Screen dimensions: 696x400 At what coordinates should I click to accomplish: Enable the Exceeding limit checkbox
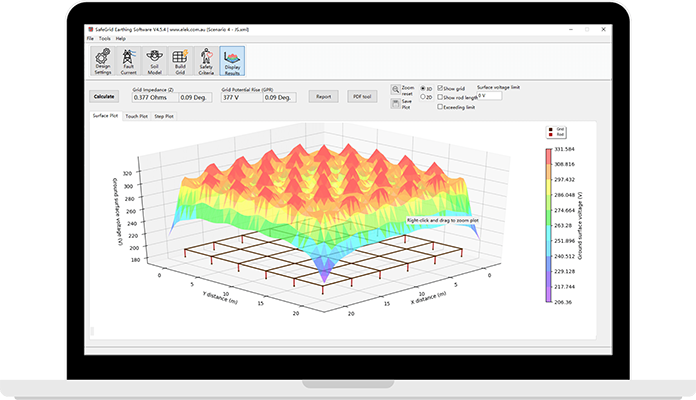tap(440, 107)
